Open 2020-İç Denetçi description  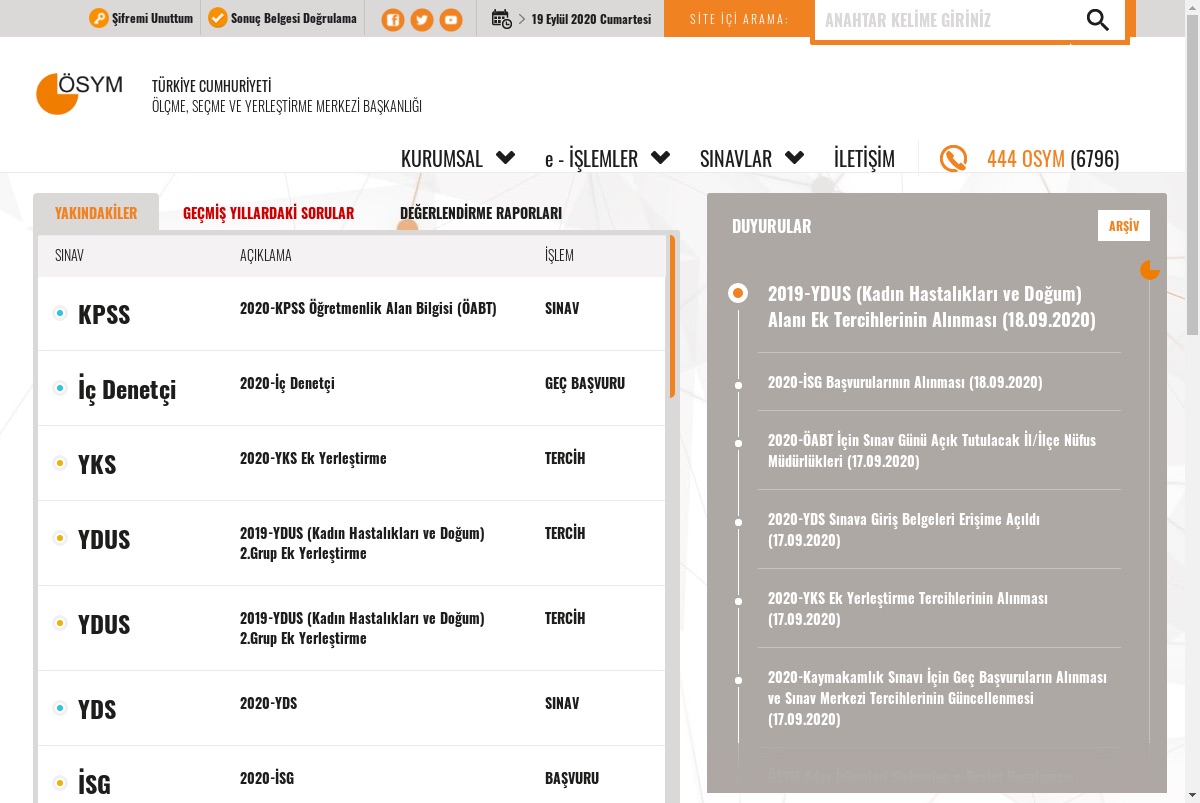(x=287, y=383)
